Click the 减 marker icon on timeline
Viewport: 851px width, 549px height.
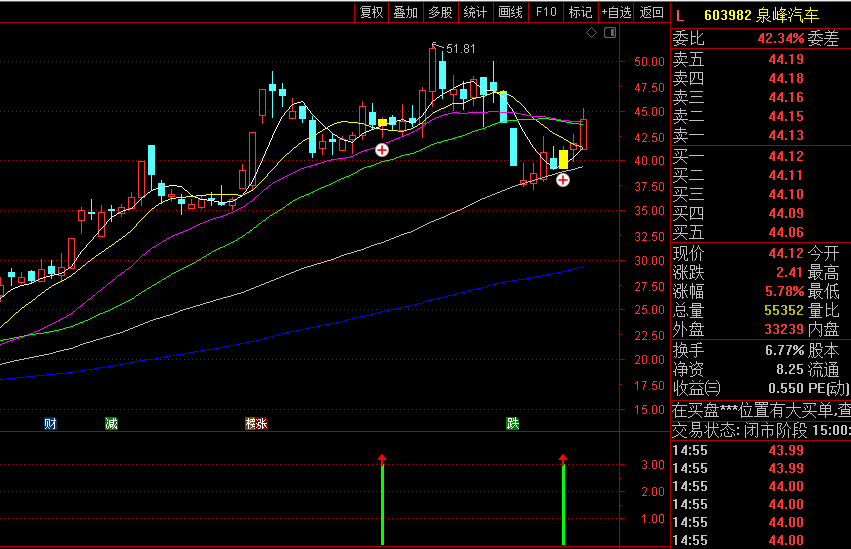111,424
